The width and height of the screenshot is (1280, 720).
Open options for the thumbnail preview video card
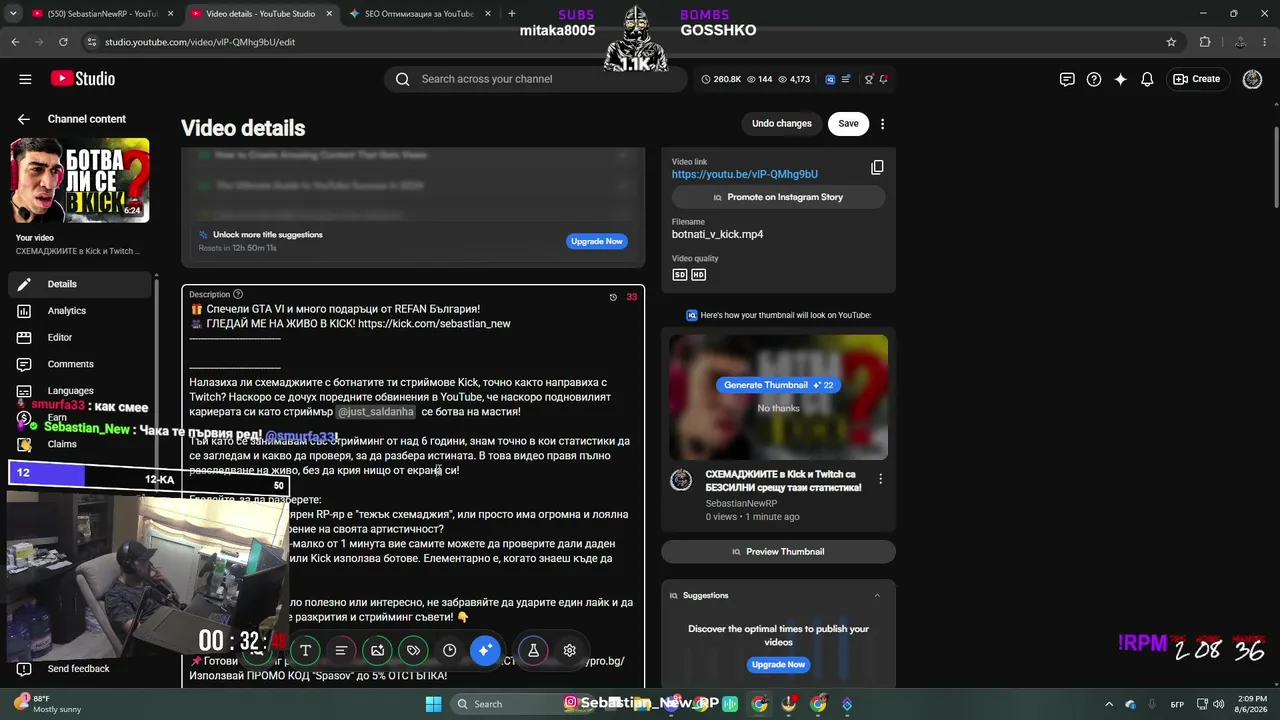880,479
